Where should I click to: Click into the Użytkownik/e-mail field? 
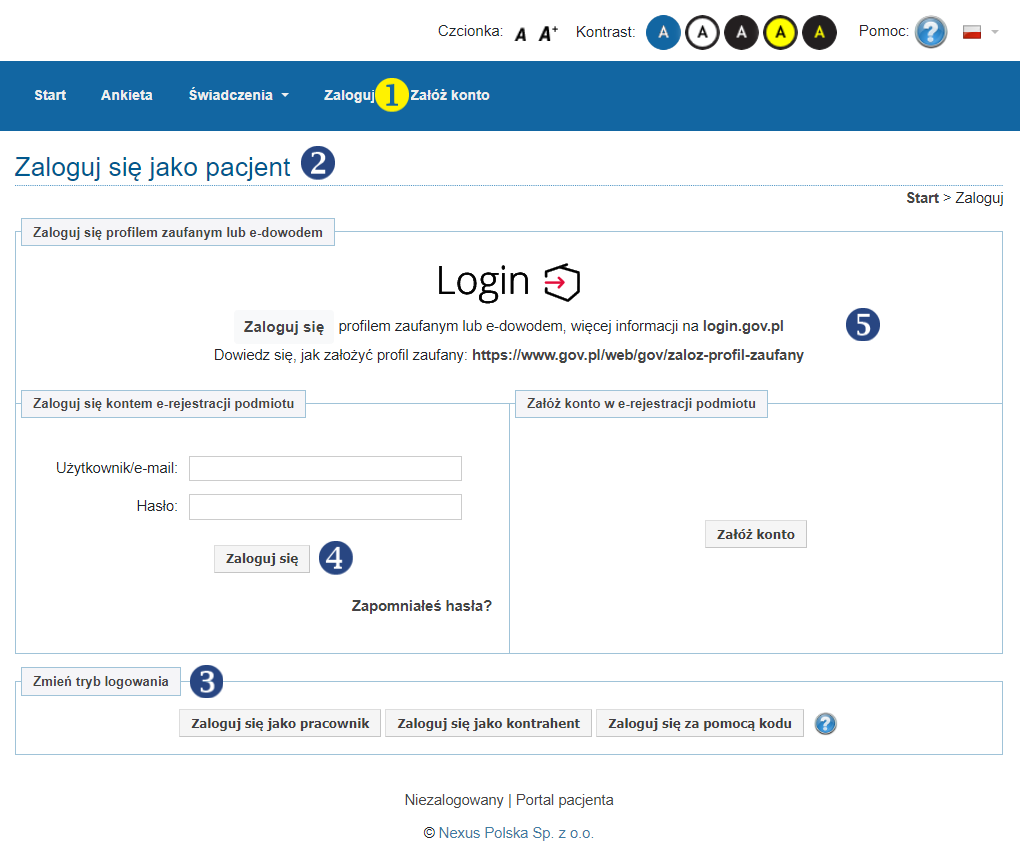pos(325,469)
